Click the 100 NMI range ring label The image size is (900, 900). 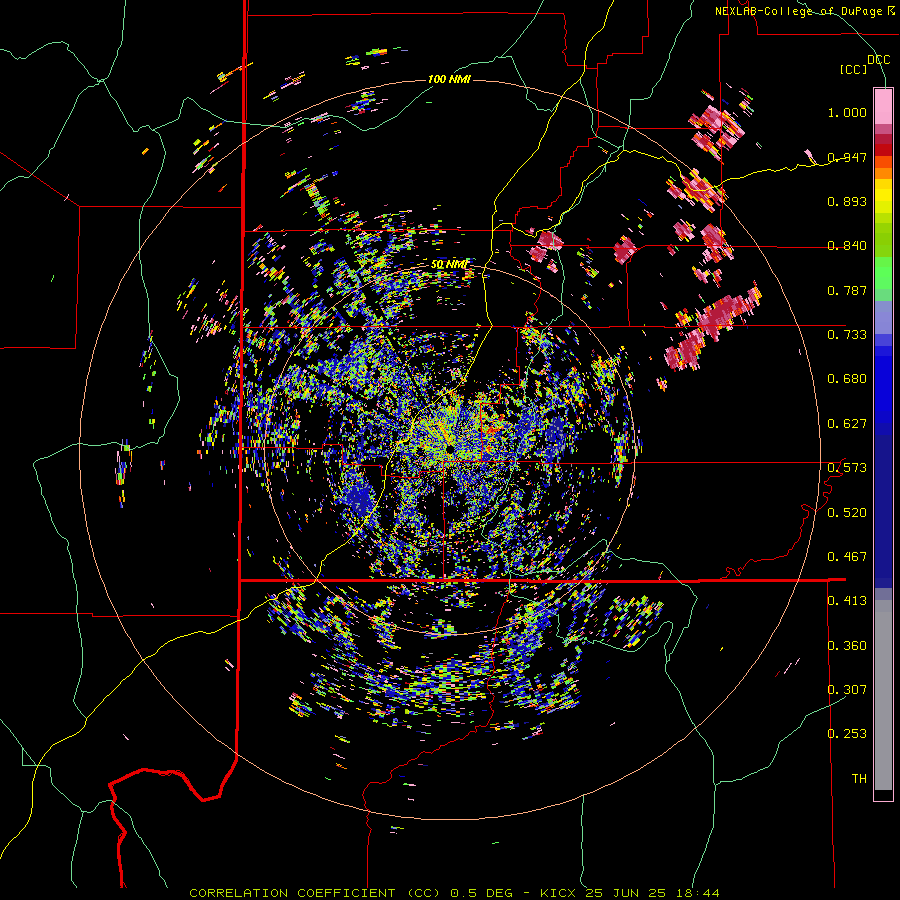[x=449, y=79]
